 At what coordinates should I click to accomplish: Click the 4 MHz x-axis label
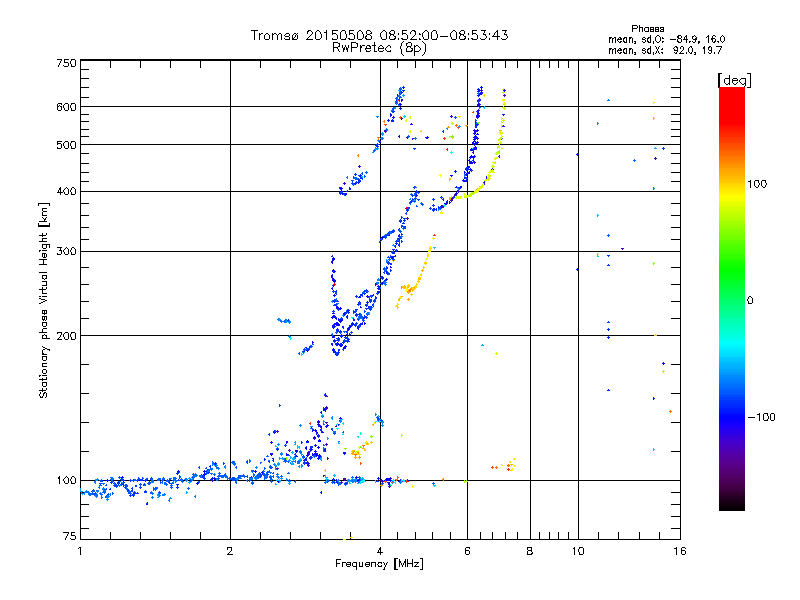380,551
